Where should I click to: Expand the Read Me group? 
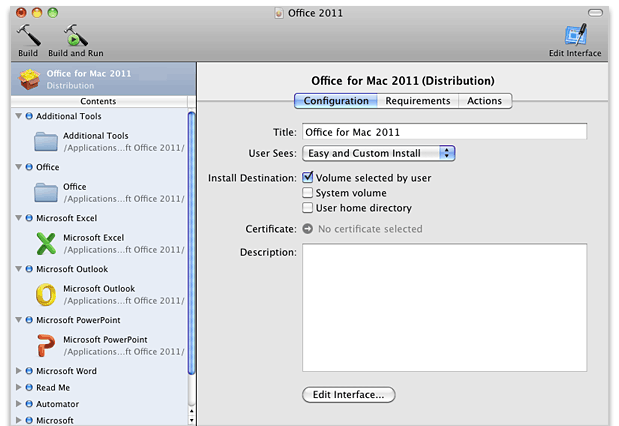point(18,387)
